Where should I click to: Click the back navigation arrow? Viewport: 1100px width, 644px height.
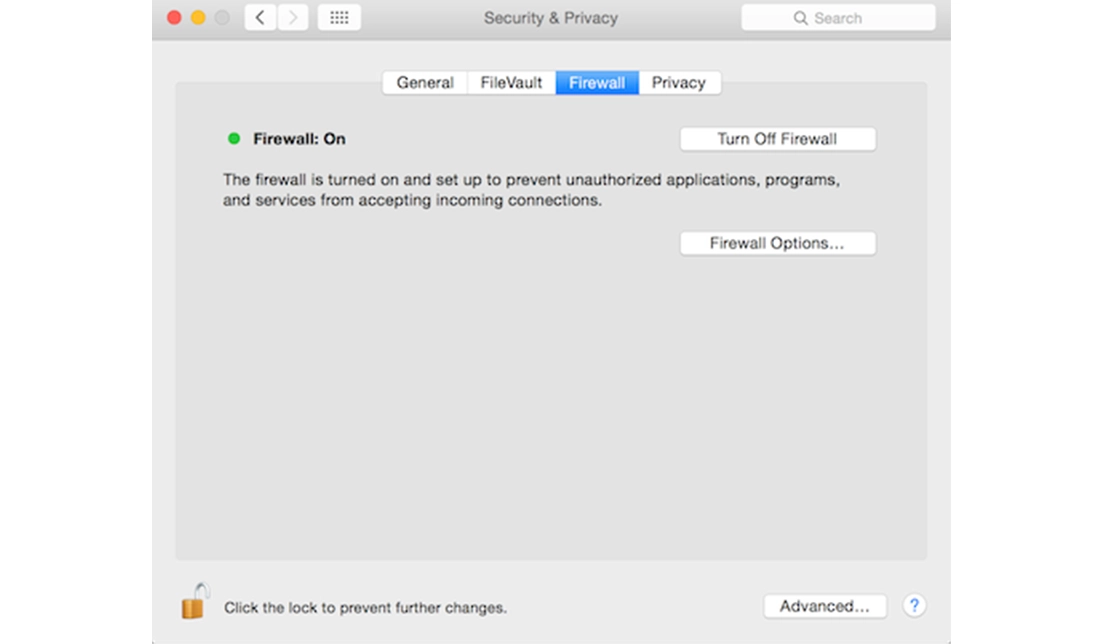coord(260,18)
